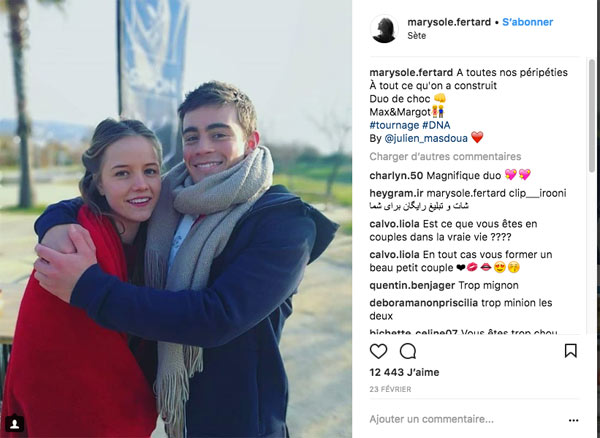Open heygram.ir commenter profile
Image resolution: width=600 pixels, height=438 pixels.
[x=396, y=193]
